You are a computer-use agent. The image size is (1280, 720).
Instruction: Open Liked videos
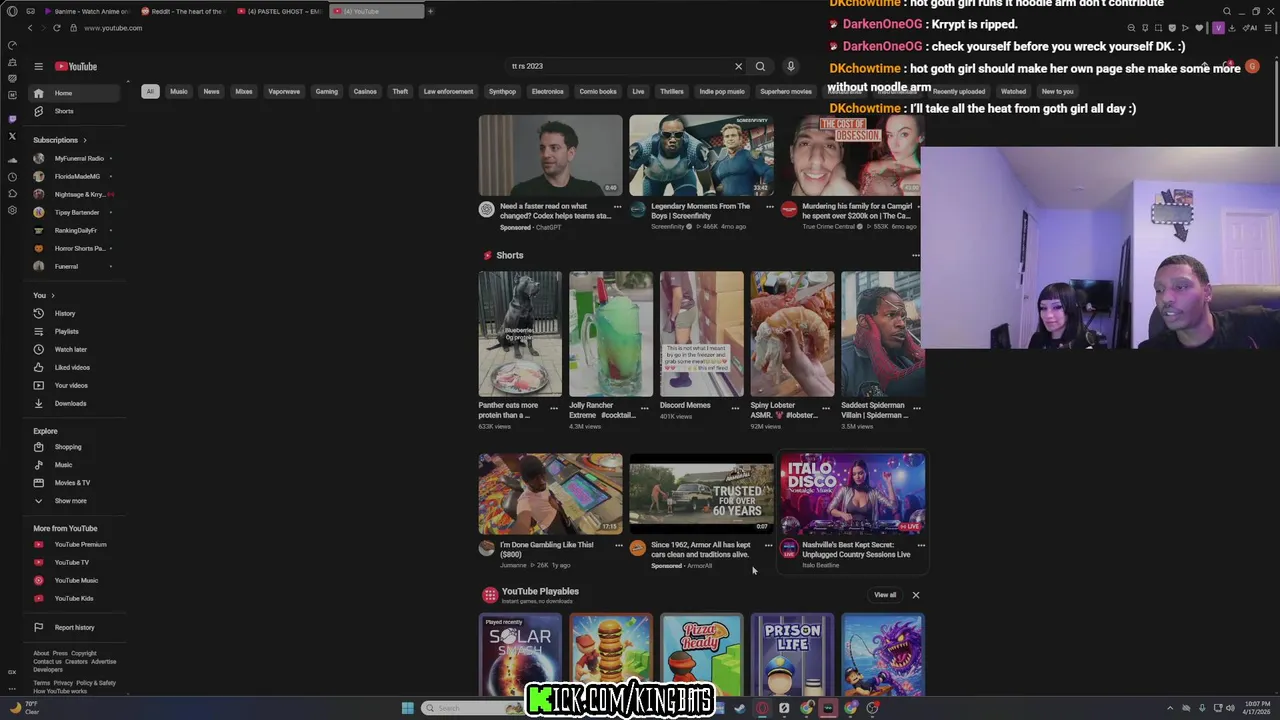[75, 367]
